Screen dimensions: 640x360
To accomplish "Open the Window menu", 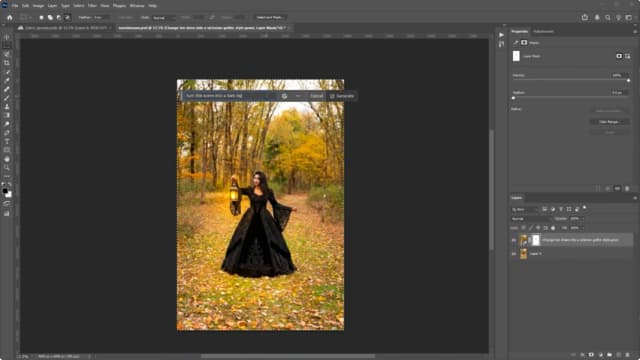I will tap(137, 6).
